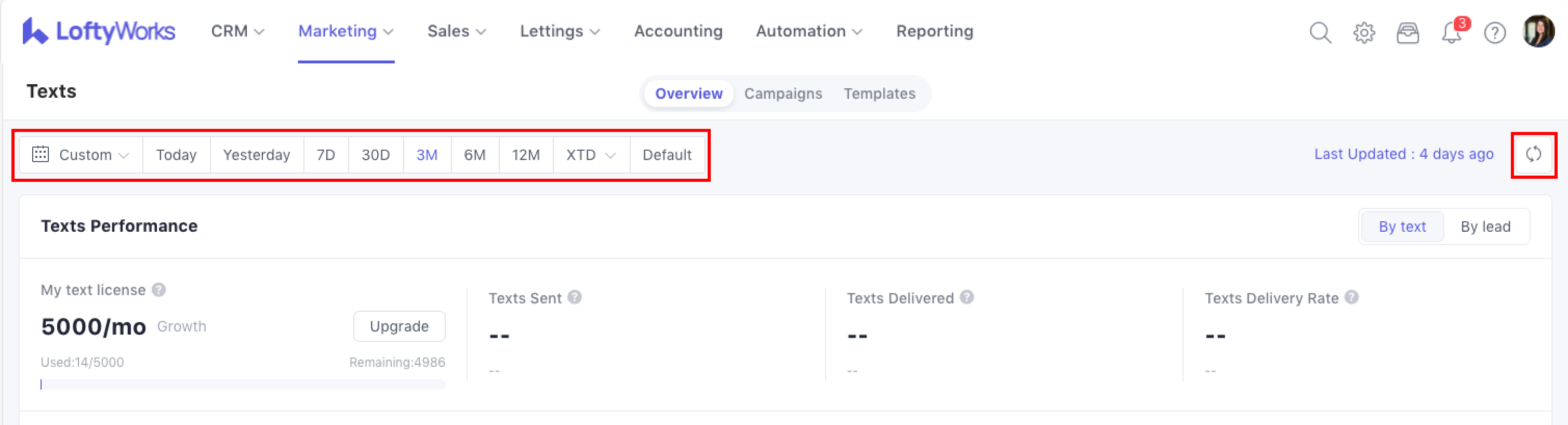1568x425 pixels.
Task: Expand the CRM menu
Action: pyautogui.click(x=237, y=31)
